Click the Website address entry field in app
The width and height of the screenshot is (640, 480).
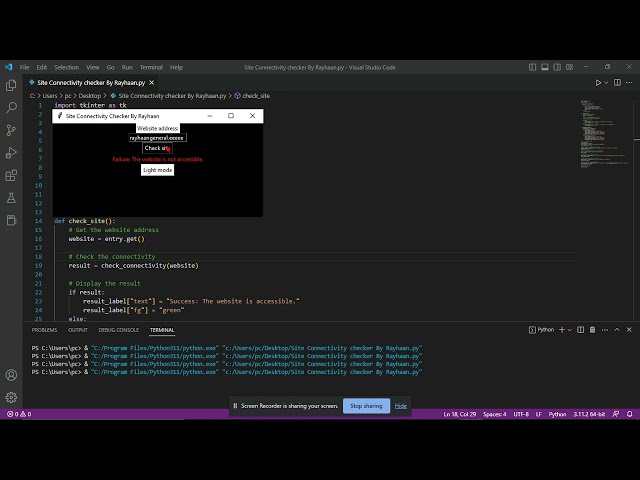158,138
